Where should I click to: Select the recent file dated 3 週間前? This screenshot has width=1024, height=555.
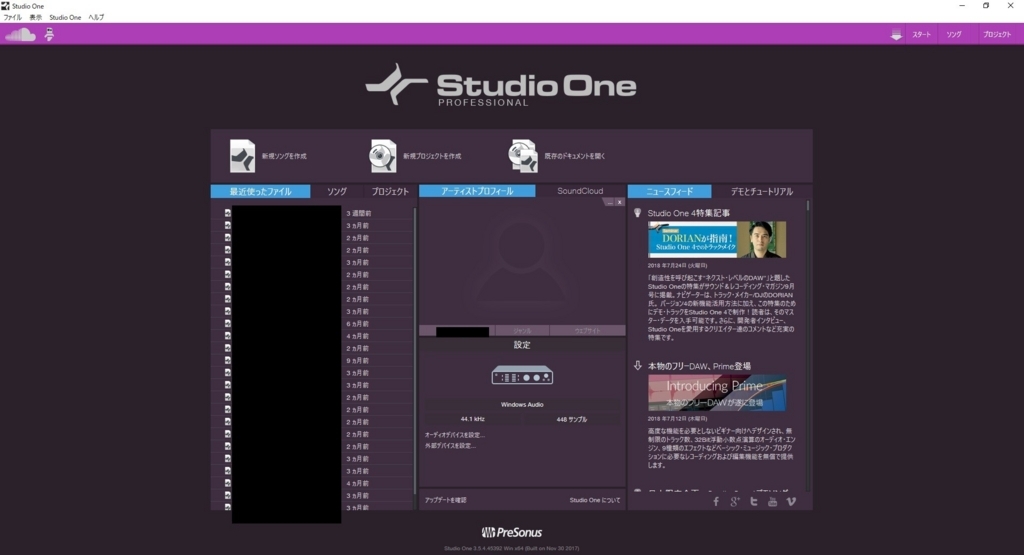pos(312,213)
